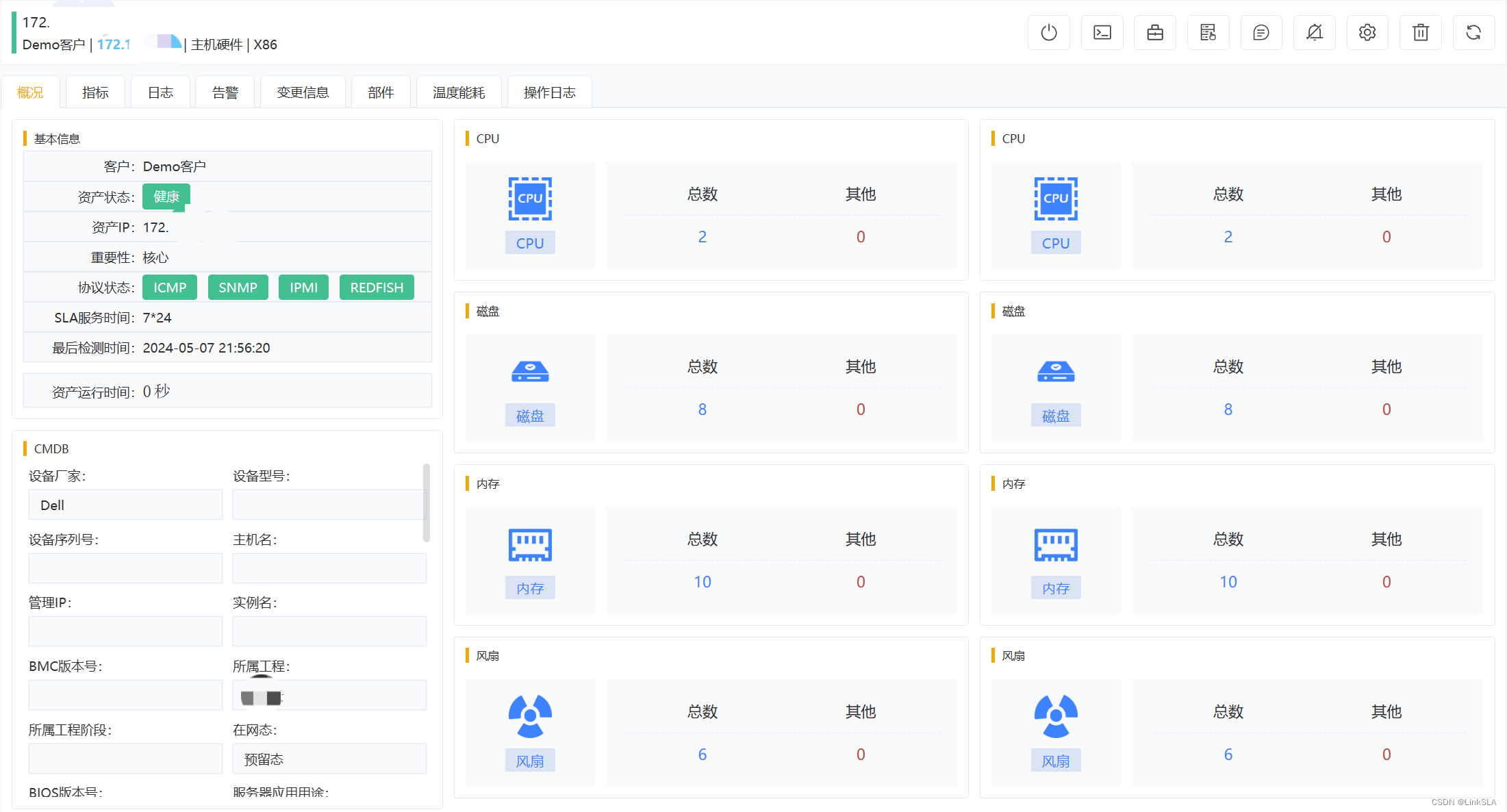1507x812 pixels.
Task: Click the ICMP protocol status button
Action: (170, 288)
